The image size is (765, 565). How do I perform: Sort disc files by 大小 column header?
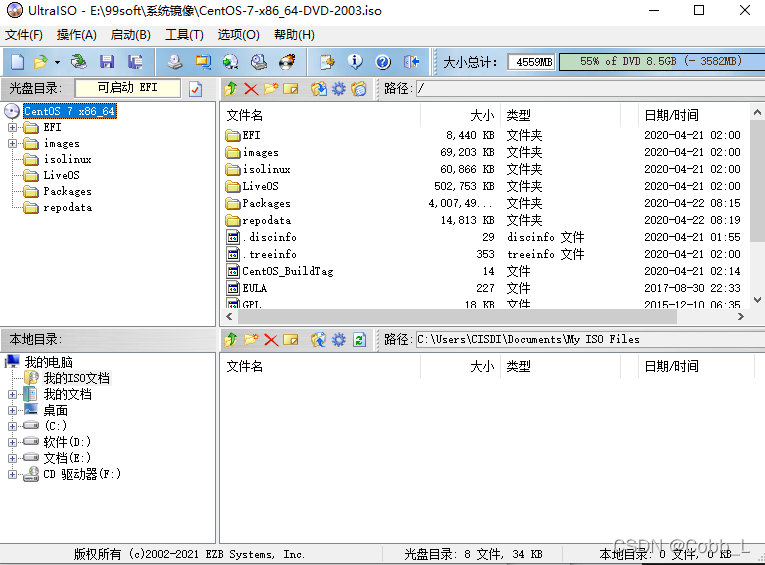(x=460, y=115)
